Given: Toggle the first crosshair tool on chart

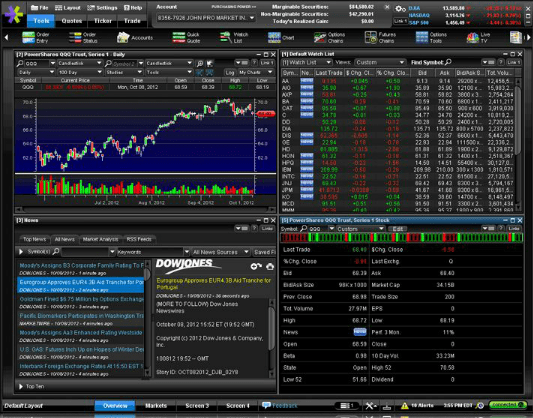Looking at the screenshot, I should (199, 72).
